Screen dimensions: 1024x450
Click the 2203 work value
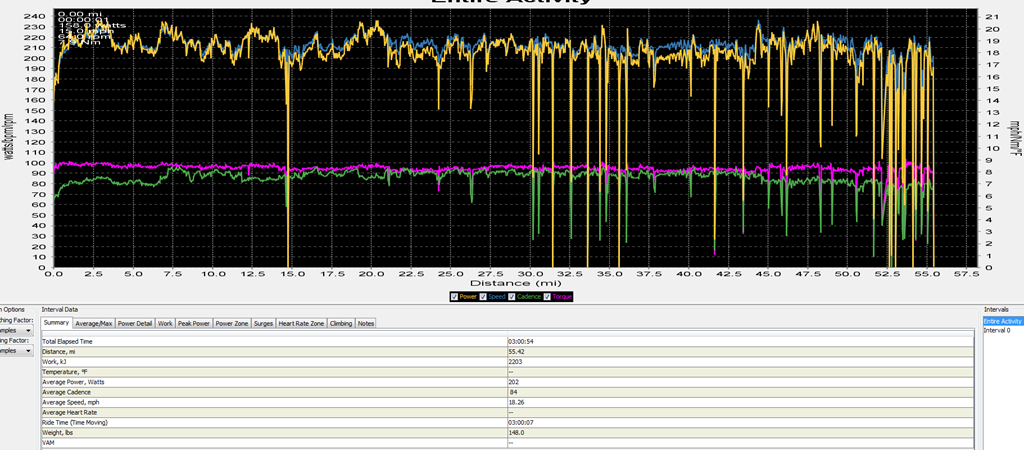point(515,361)
